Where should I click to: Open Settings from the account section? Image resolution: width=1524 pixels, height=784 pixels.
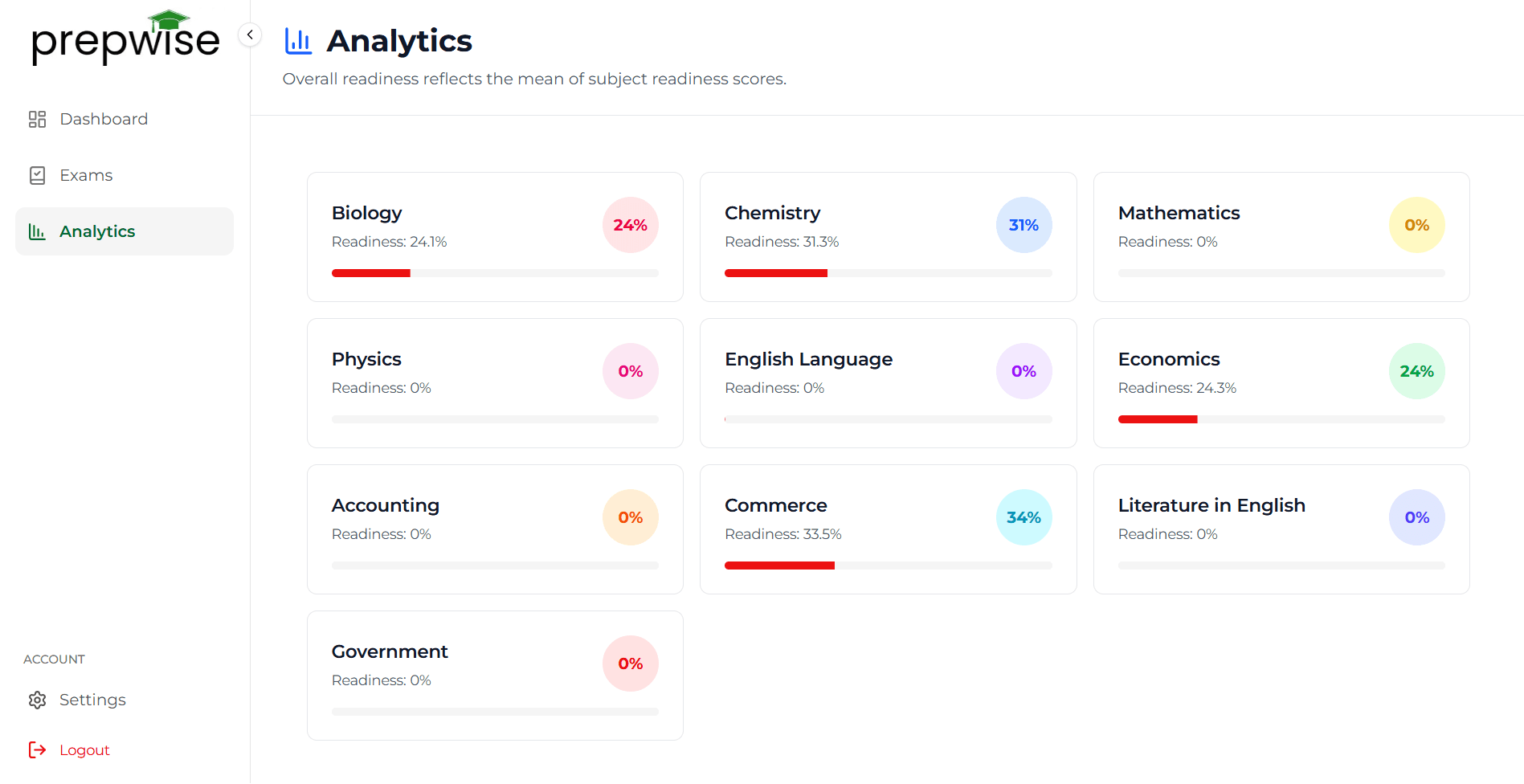[x=92, y=700]
